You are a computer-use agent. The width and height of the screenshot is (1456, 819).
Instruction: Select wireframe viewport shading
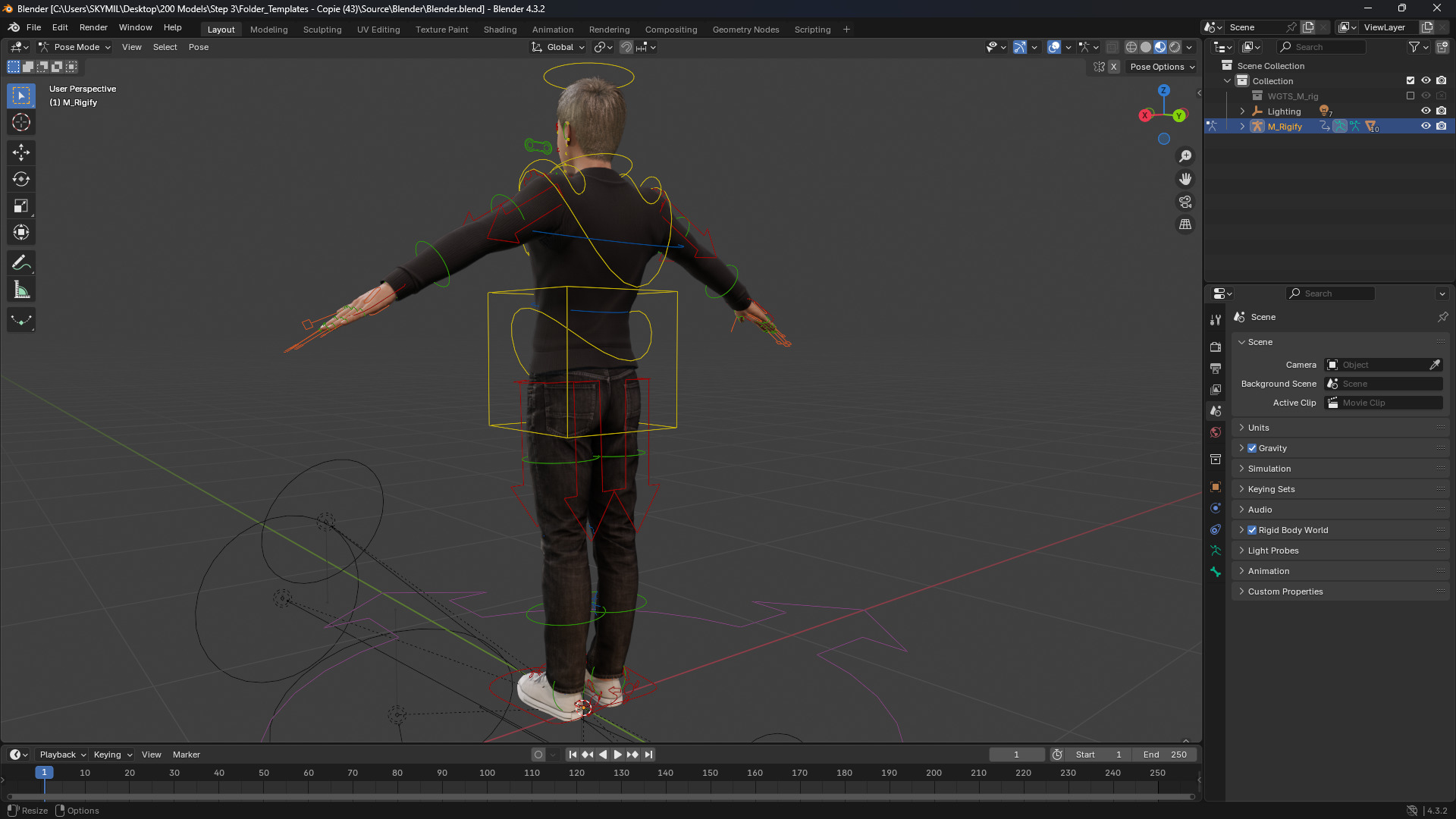pos(1131,47)
